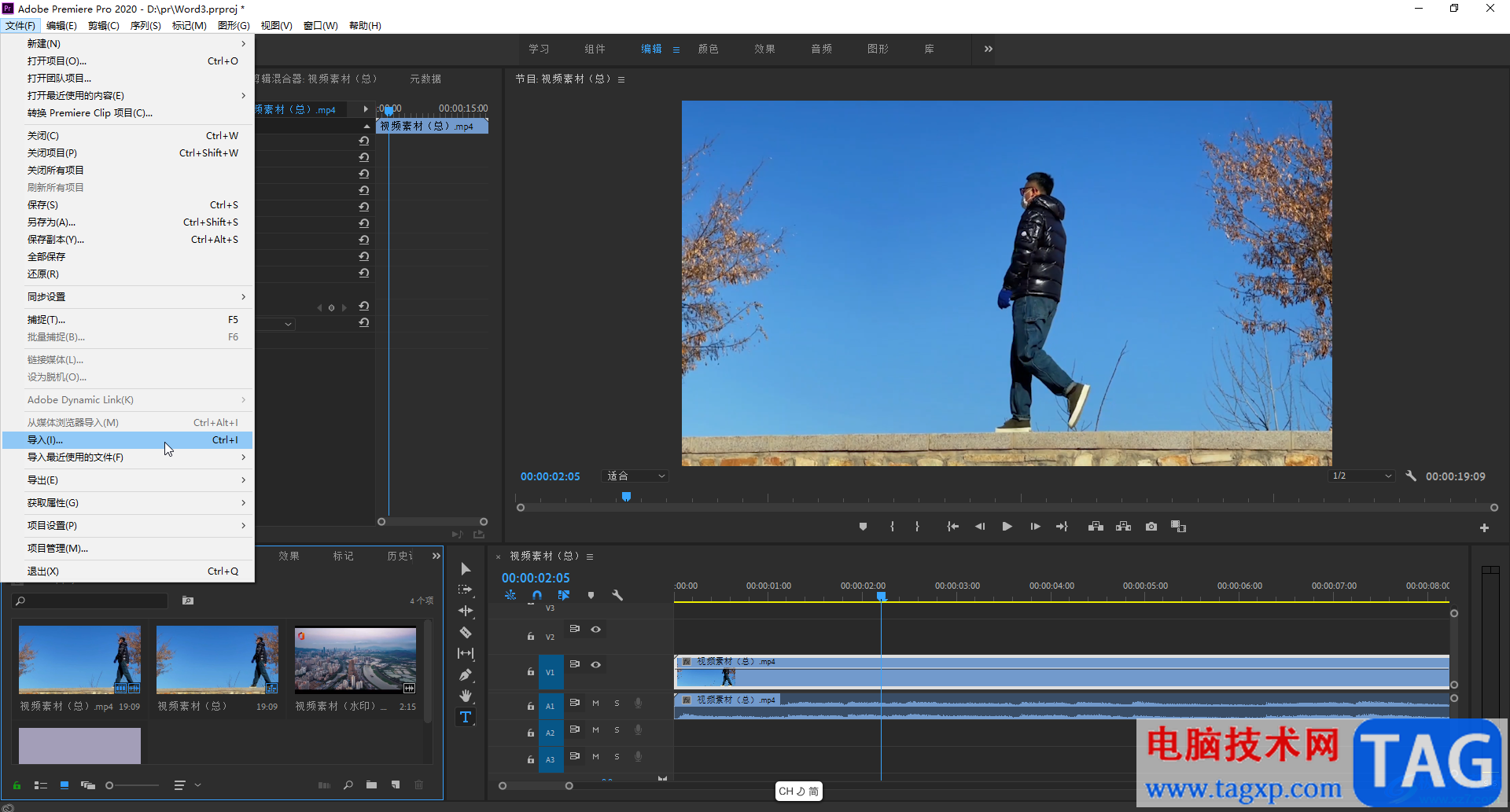Toggle linked selection in timeline
This screenshot has width=1510, height=812.
(x=564, y=595)
